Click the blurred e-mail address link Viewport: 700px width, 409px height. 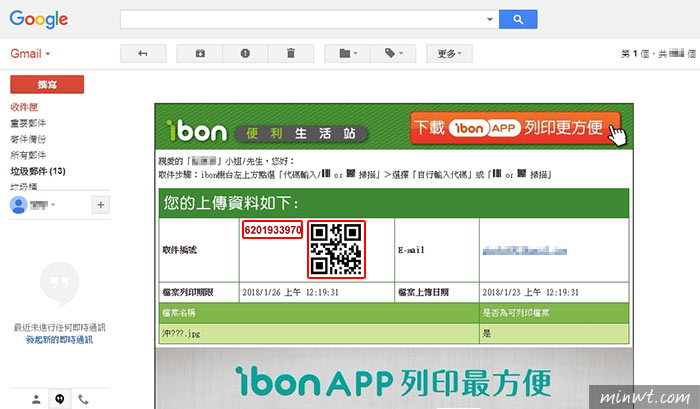525,251
